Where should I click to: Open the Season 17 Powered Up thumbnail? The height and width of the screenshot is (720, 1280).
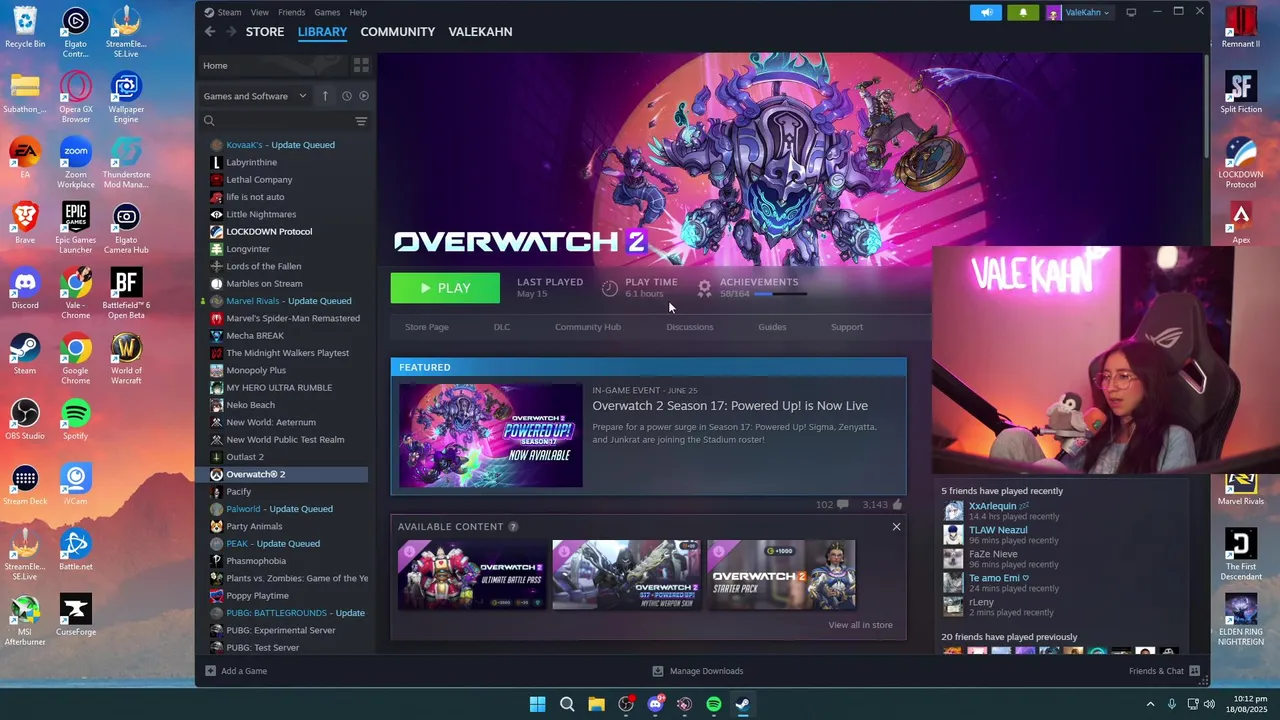[x=490, y=436]
